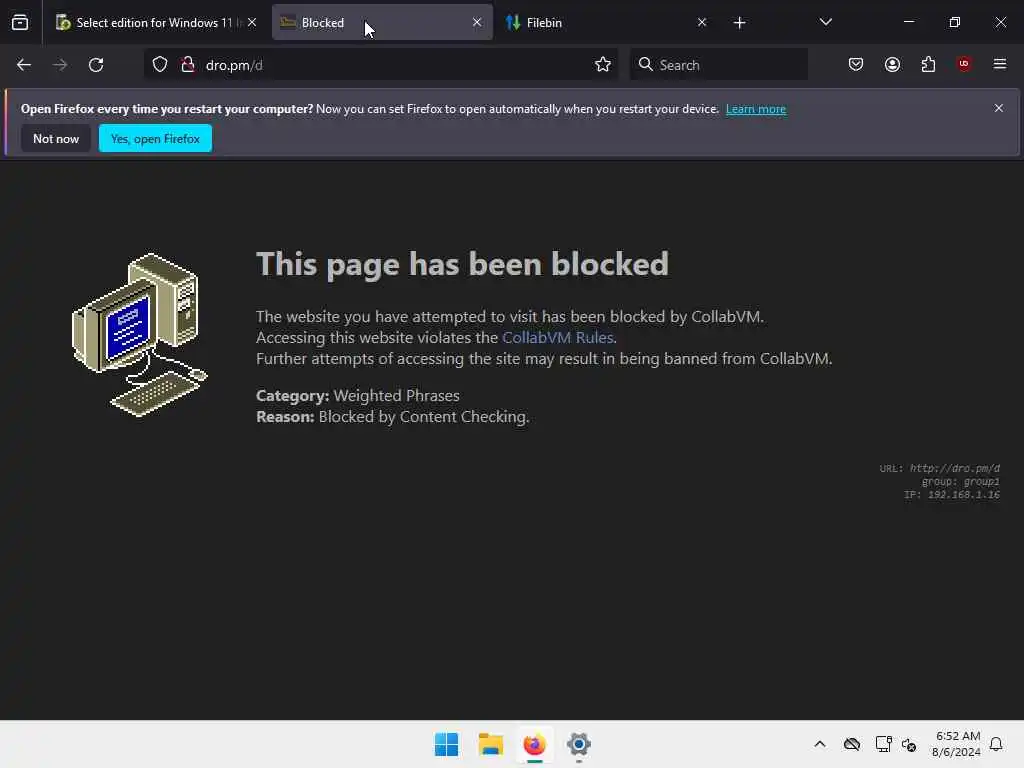Close the Blocked tab

click(x=477, y=22)
